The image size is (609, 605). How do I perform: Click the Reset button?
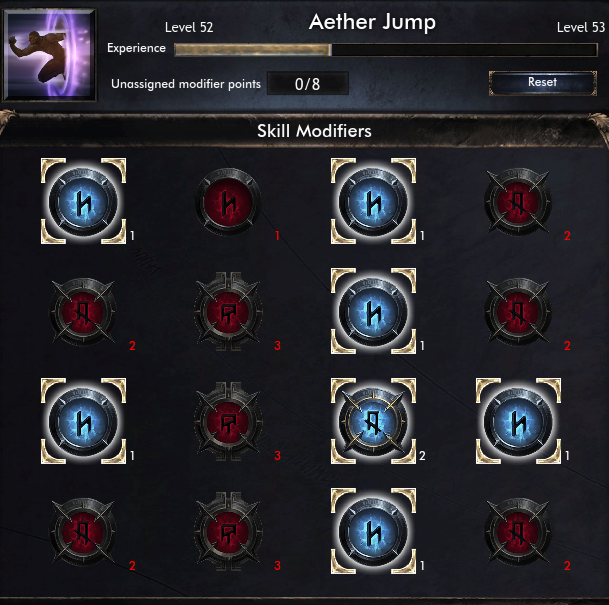tap(543, 83)
